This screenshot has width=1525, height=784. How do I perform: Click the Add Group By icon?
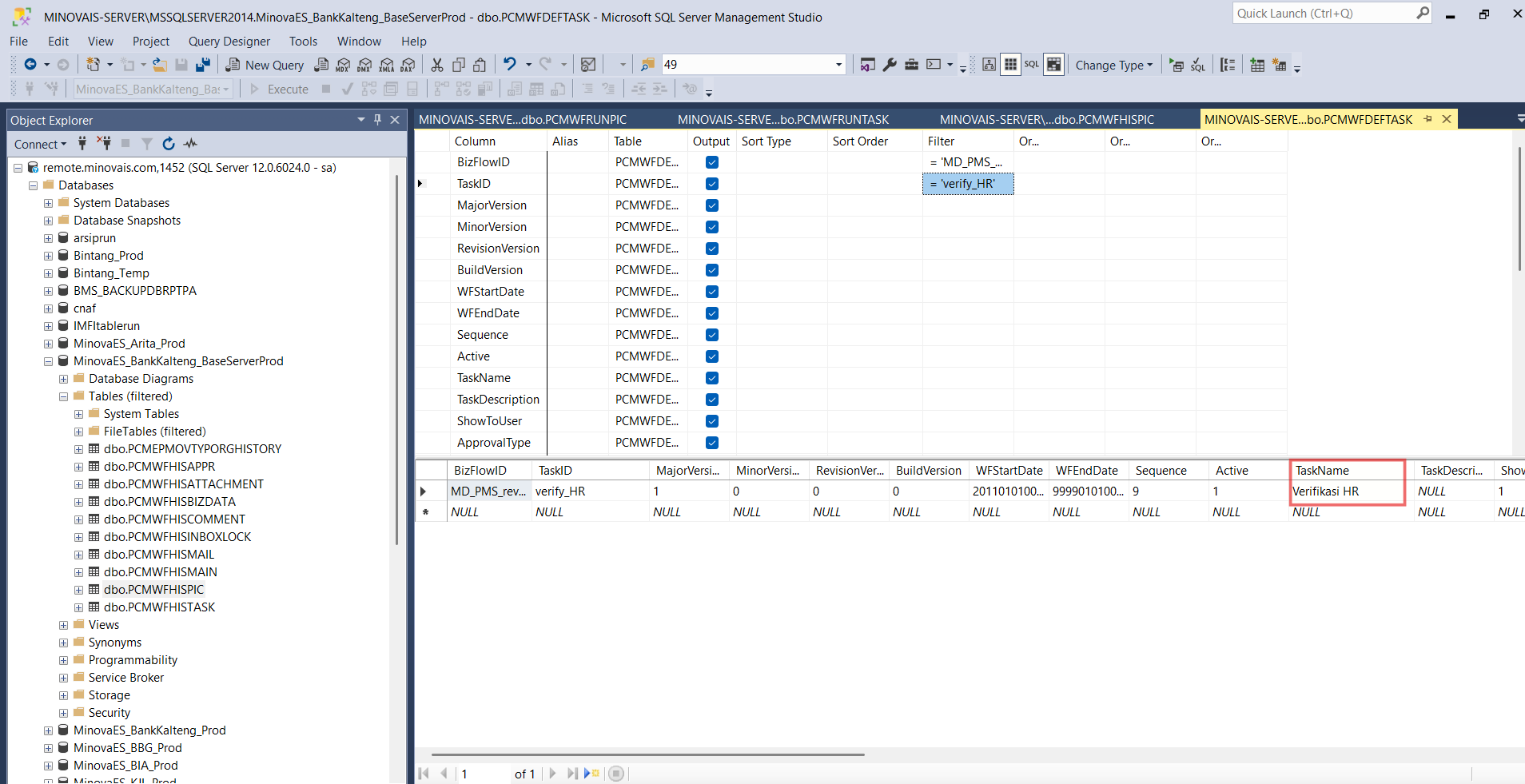click(1228, 66)
